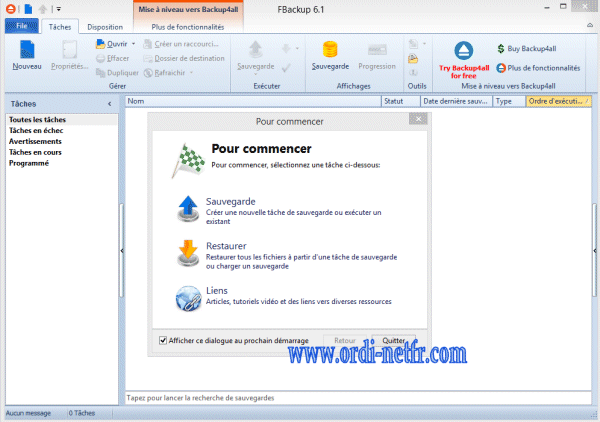Image resolution: width=600 pixels, height=422 pixels.
Task: Switch to the Disposition tab
Action: [x=105, y=27]
